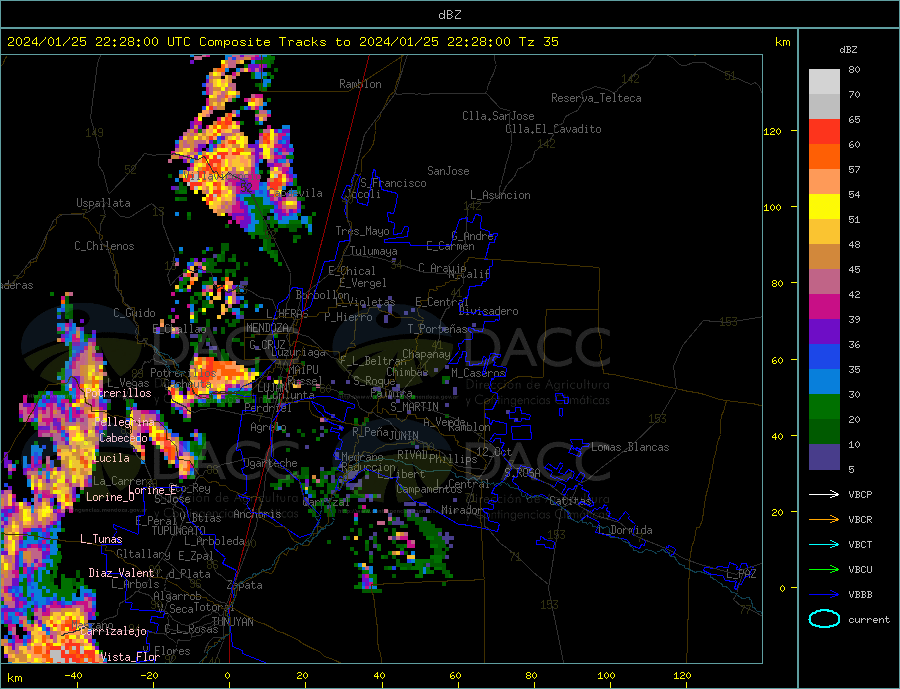Click the cyan 'current' ellipse symbol
900x689 pixels.
tap(824, 619)
